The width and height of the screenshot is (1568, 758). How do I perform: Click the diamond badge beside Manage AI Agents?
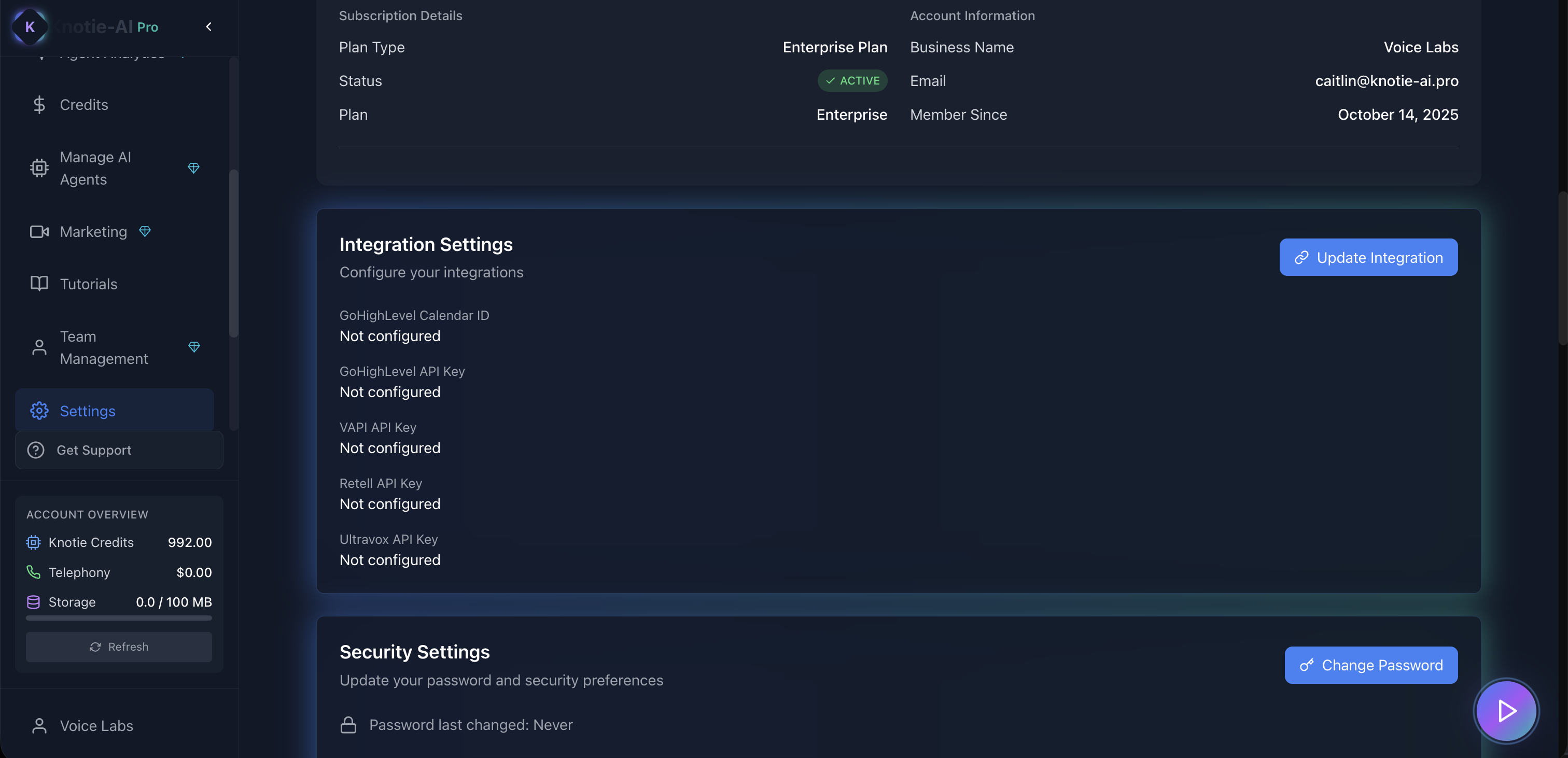193,168
